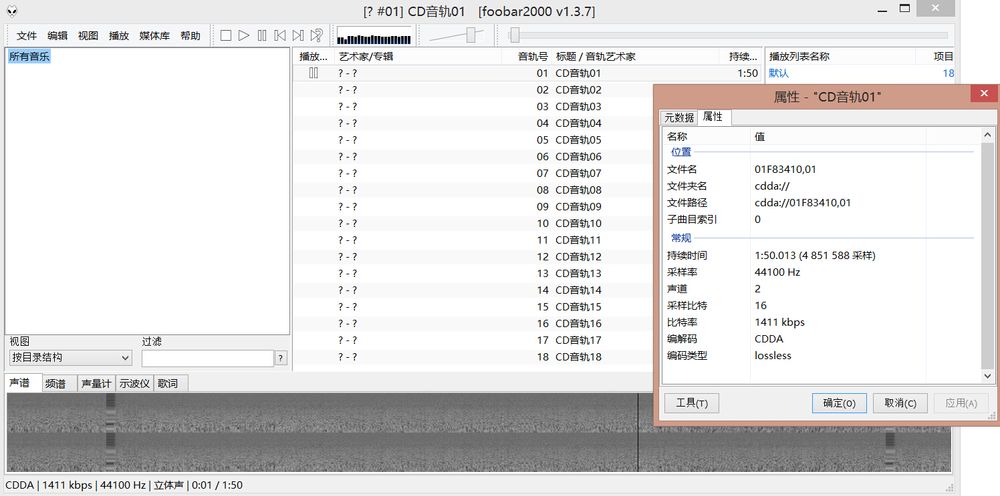Select 所有音乐 in the library tree
The image size is (1000, 496).
point(29,57)
